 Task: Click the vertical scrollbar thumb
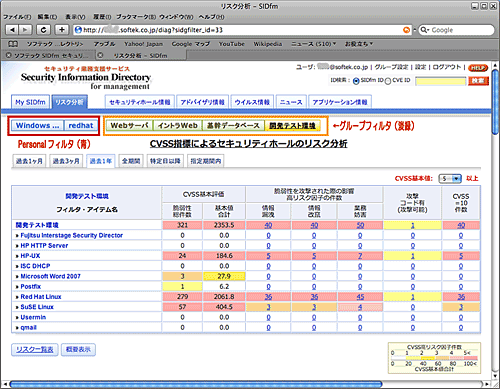point(495,102)
